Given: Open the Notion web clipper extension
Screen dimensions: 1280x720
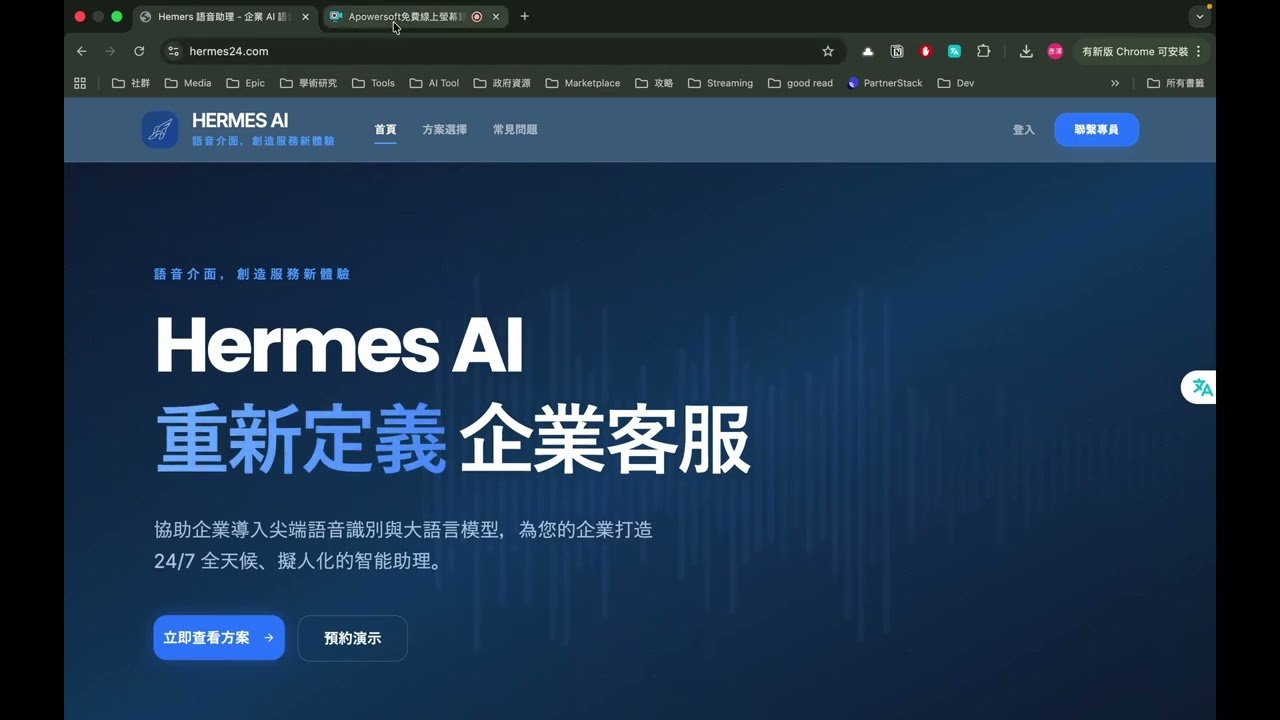Looking at the screenshot, I should 897,51.
